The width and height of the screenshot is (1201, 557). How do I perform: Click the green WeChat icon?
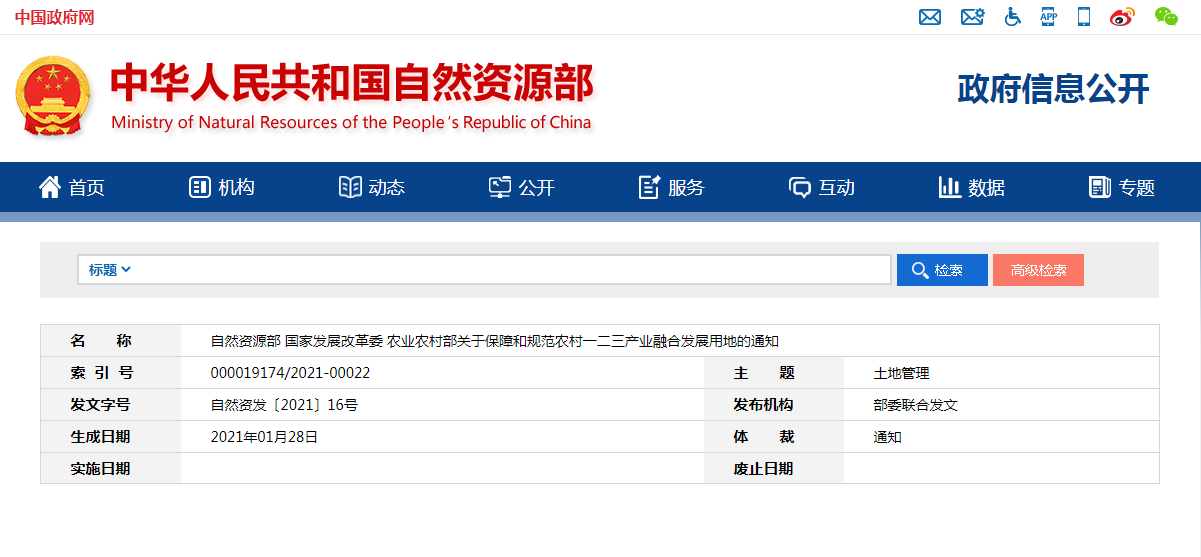[x=1166, y=17]
